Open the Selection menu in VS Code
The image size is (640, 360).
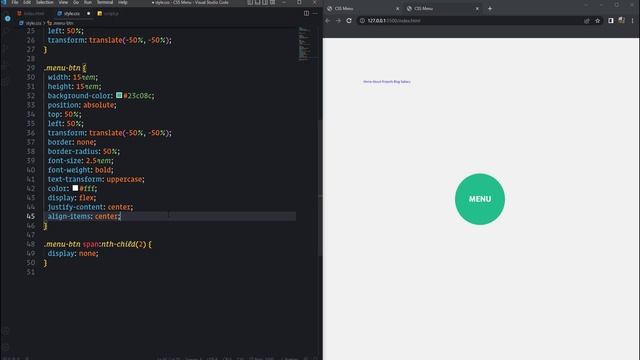(x=44, y=2)
